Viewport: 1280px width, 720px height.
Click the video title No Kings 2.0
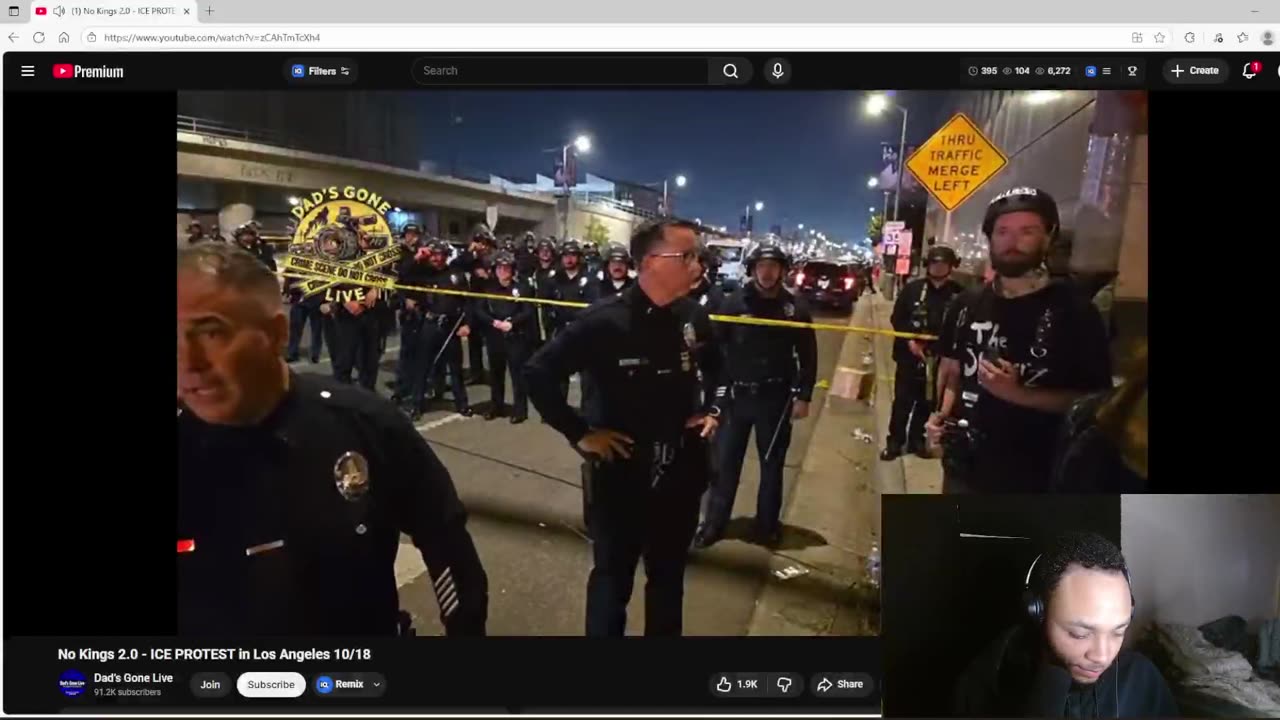click(214, 654)
